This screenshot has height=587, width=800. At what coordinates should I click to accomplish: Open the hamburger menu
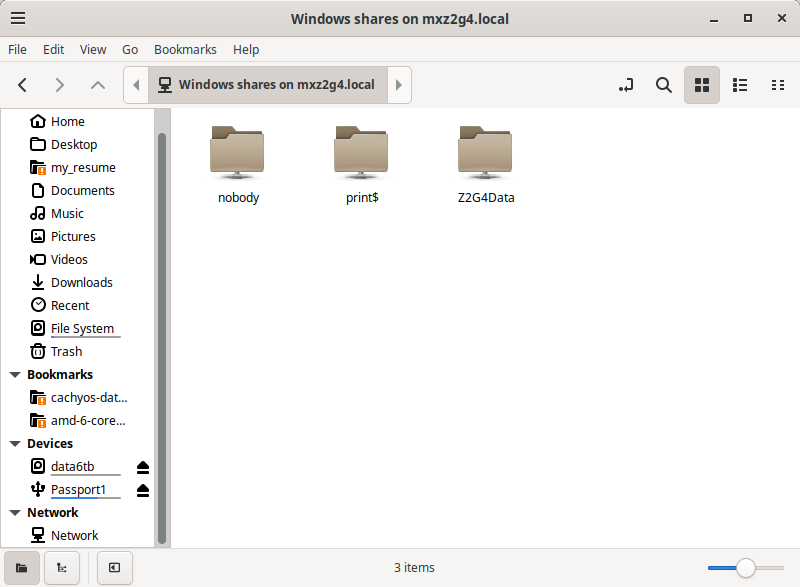pyautogui.click(x=18, y=18)
